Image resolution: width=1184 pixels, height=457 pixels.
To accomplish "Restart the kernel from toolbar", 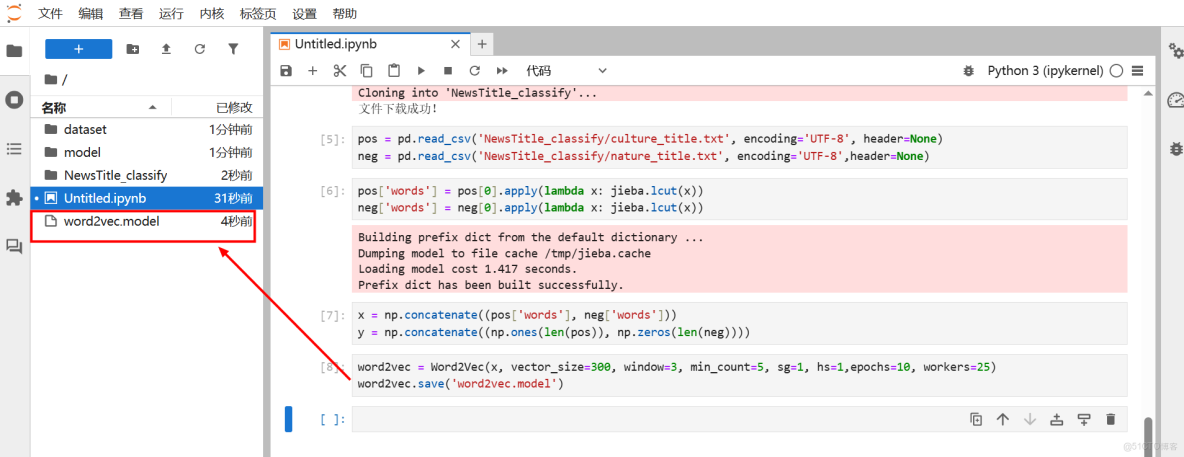I will [x=475, y=70].
